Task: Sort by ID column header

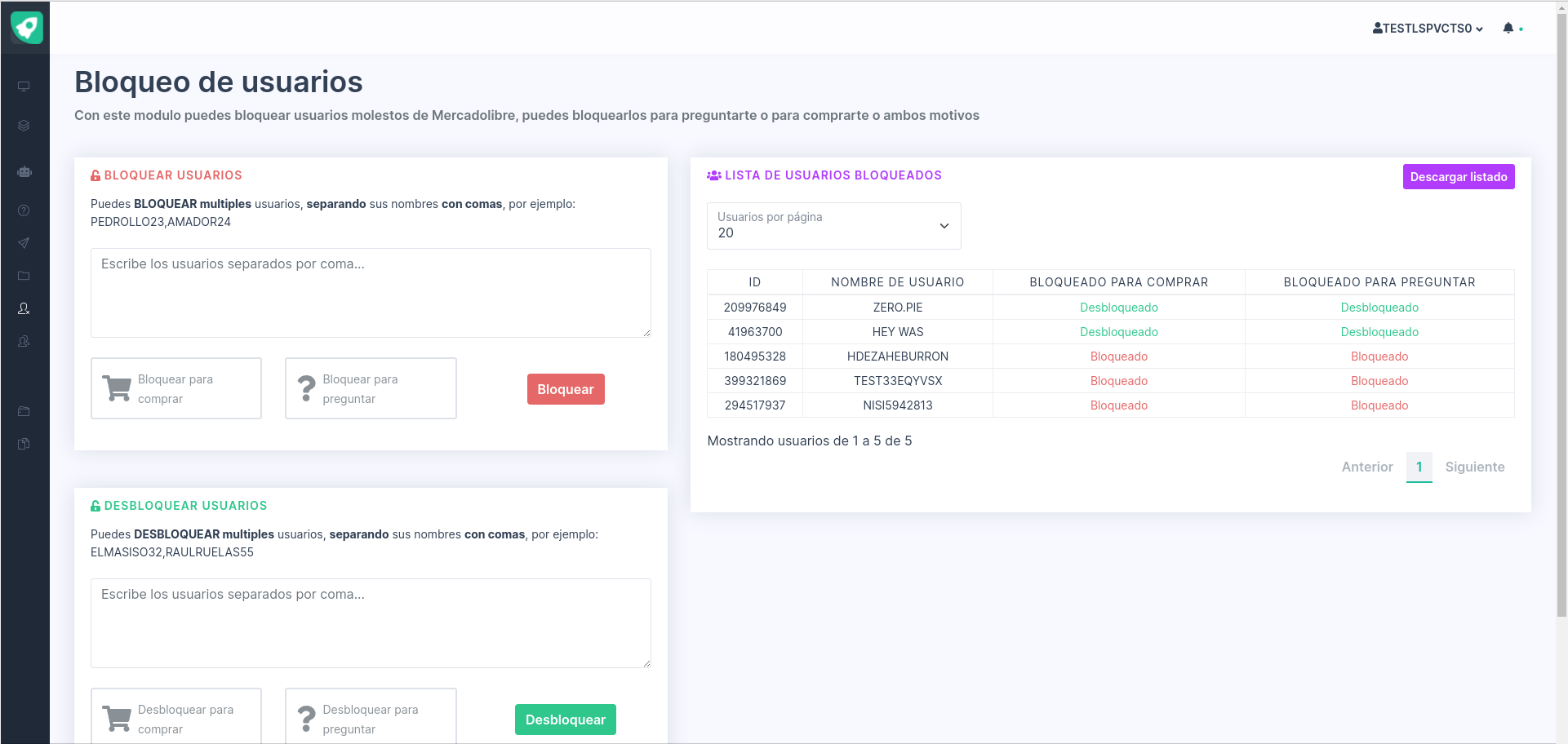Action: pos(755,282)
